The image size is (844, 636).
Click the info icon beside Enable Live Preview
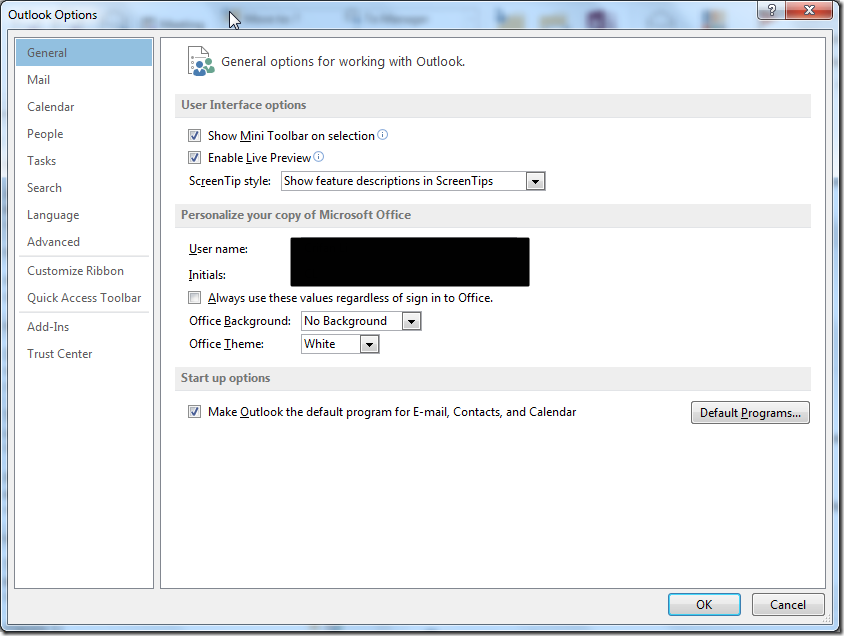(x=319, y=157)
